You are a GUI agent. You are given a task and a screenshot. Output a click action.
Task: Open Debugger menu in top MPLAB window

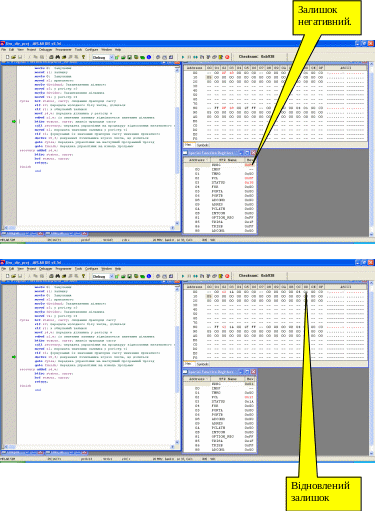point(45,50)
